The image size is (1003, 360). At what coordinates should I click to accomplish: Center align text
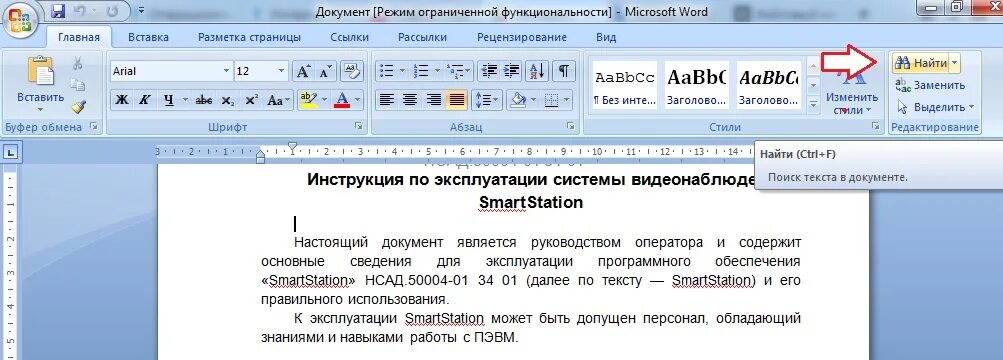click(x=410, y=100)
